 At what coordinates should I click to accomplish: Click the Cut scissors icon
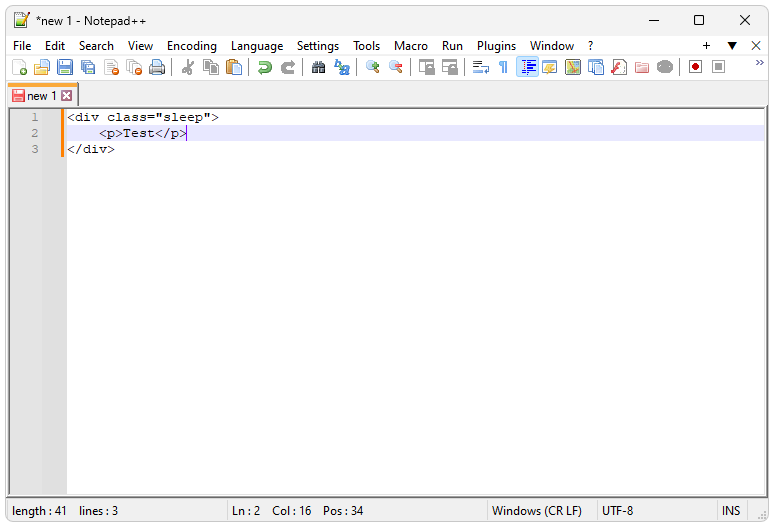(x=187, y=67)
